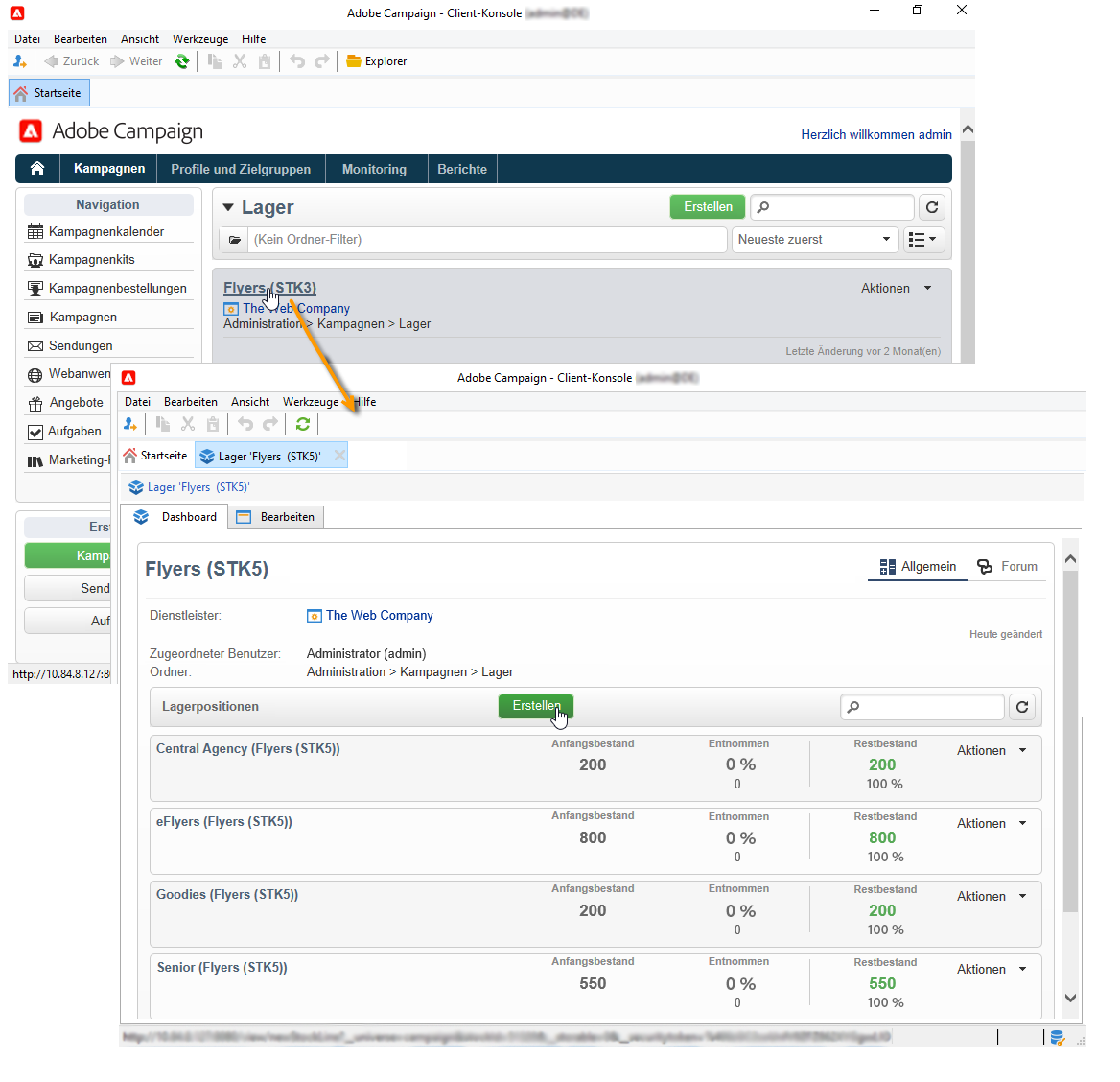Close the Lager 'Flyers (STK5)' tab

(340, 456)
